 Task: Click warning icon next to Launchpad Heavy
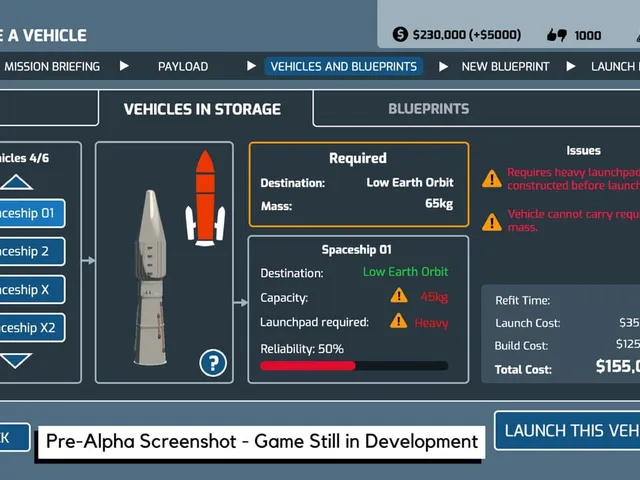coord(398,321)
